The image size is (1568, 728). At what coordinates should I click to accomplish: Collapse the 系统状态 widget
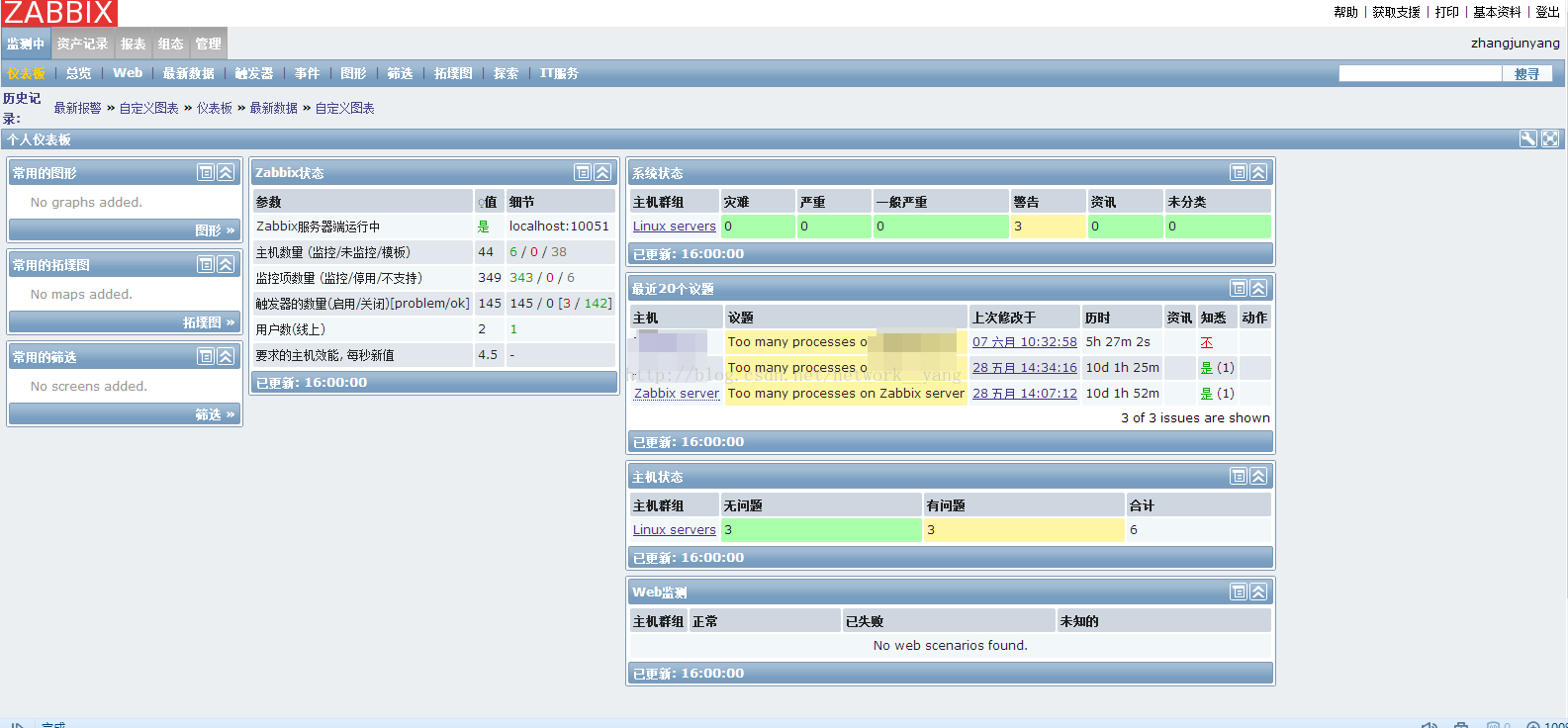pos(1258,172)
